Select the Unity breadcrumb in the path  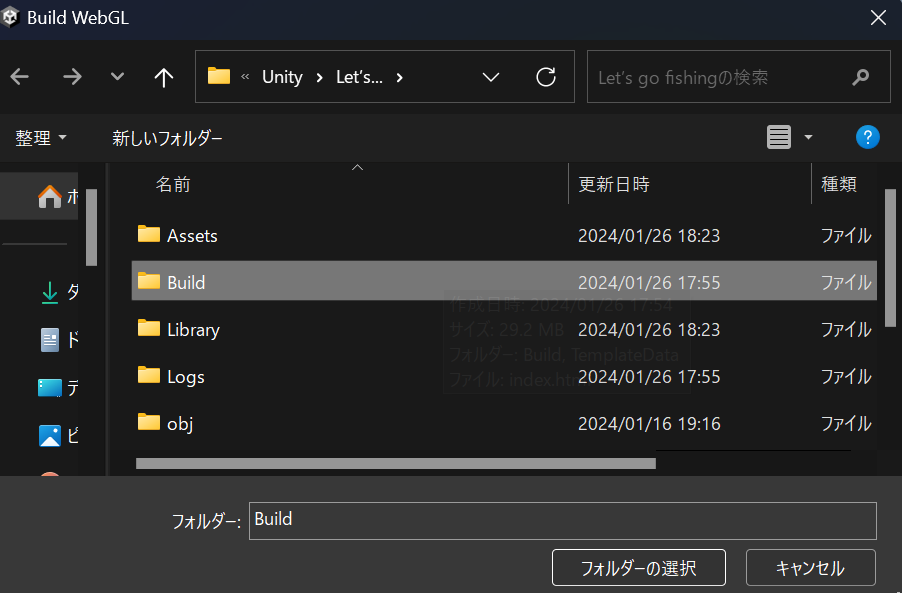282,77
